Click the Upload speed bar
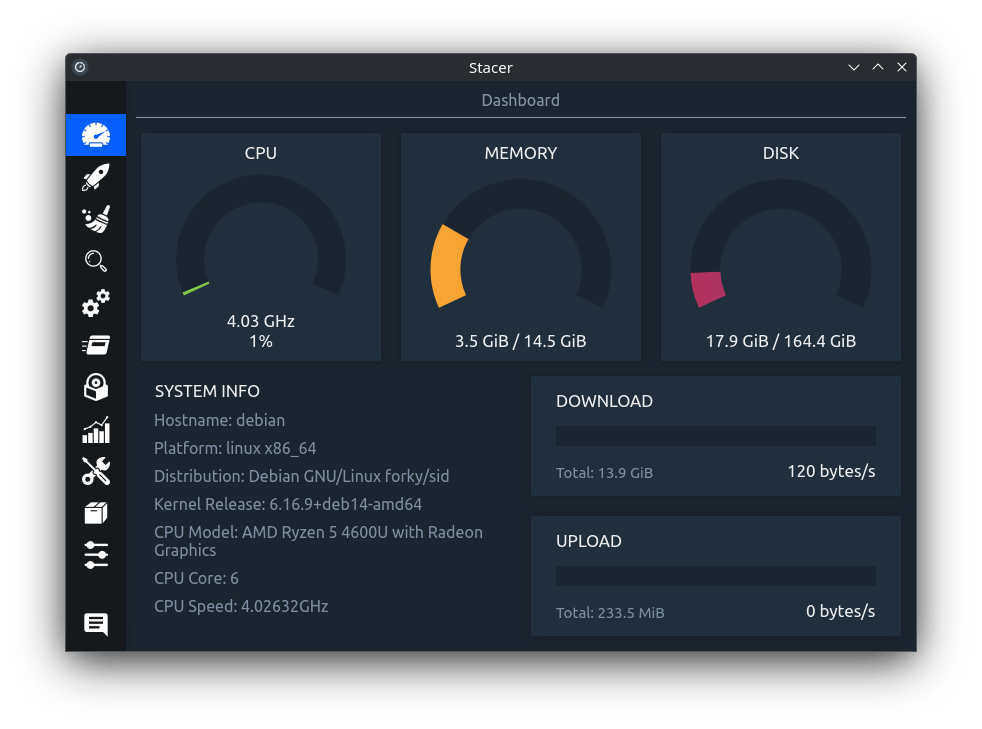 point(716,576)
